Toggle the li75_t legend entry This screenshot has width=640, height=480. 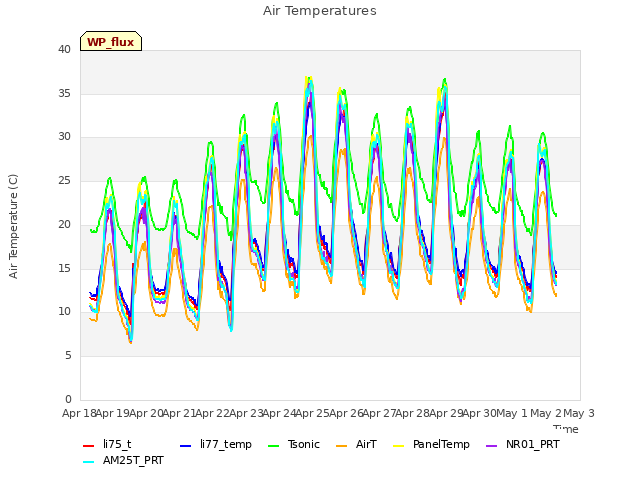(x=107, y=444)
